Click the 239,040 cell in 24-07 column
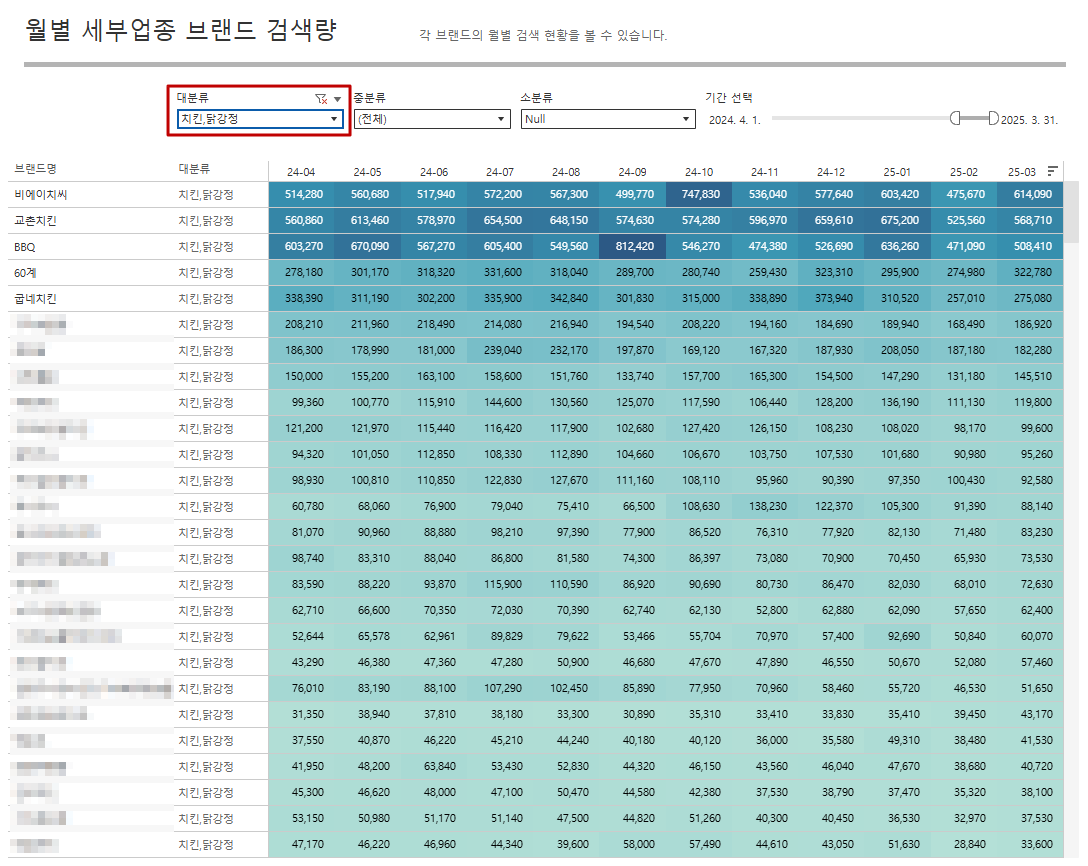 [x=500, y=350]
